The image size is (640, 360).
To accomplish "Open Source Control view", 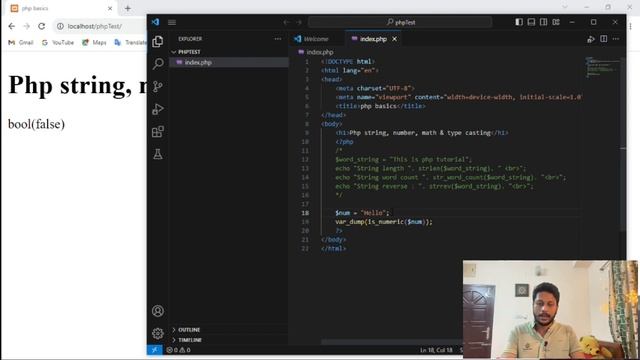I will (x=158, y=87).
